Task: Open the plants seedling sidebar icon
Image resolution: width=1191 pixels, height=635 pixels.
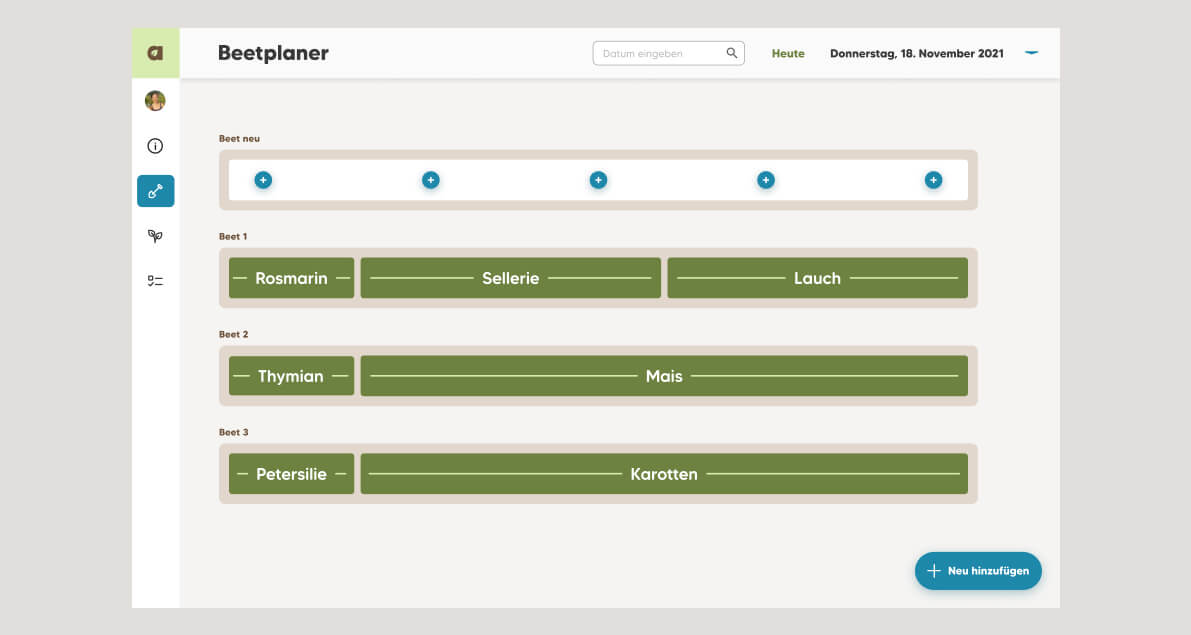Action: pyautogui.click(x=155, y=236)
